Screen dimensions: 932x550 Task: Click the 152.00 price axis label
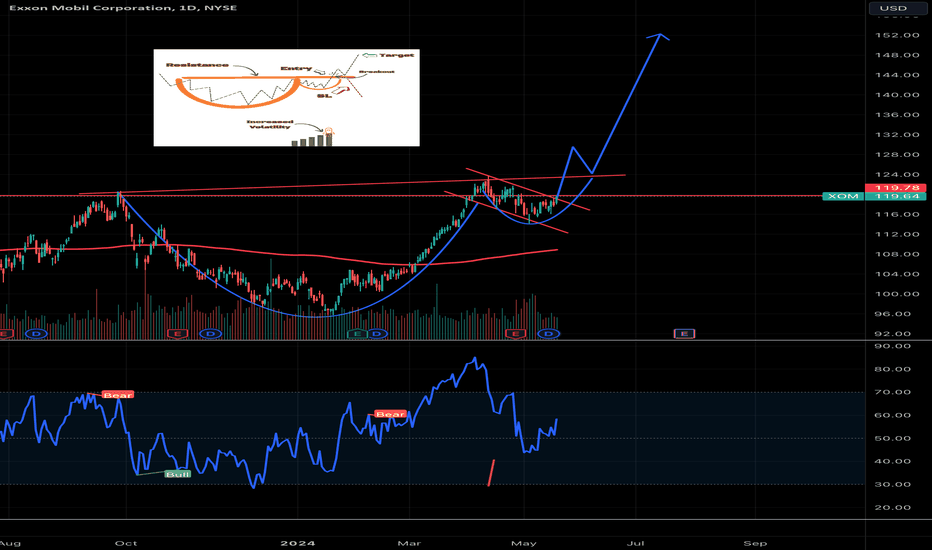[897, 35]
